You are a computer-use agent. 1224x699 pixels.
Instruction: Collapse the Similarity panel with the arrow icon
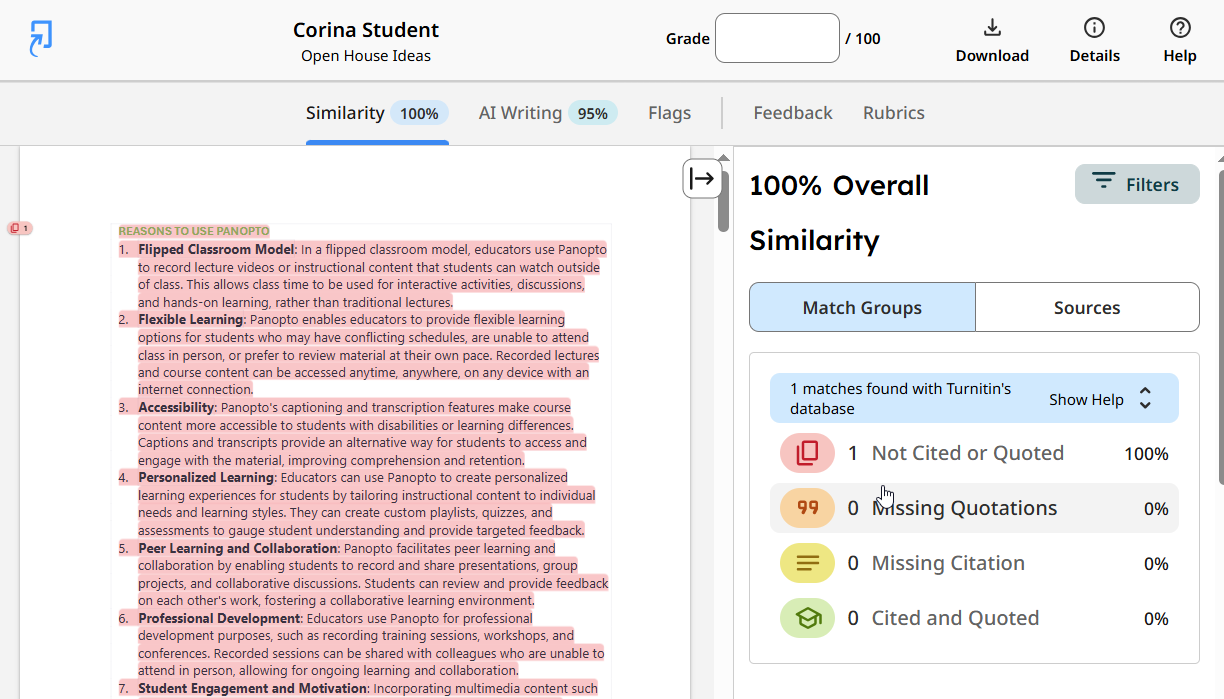(x=704, y=178)
